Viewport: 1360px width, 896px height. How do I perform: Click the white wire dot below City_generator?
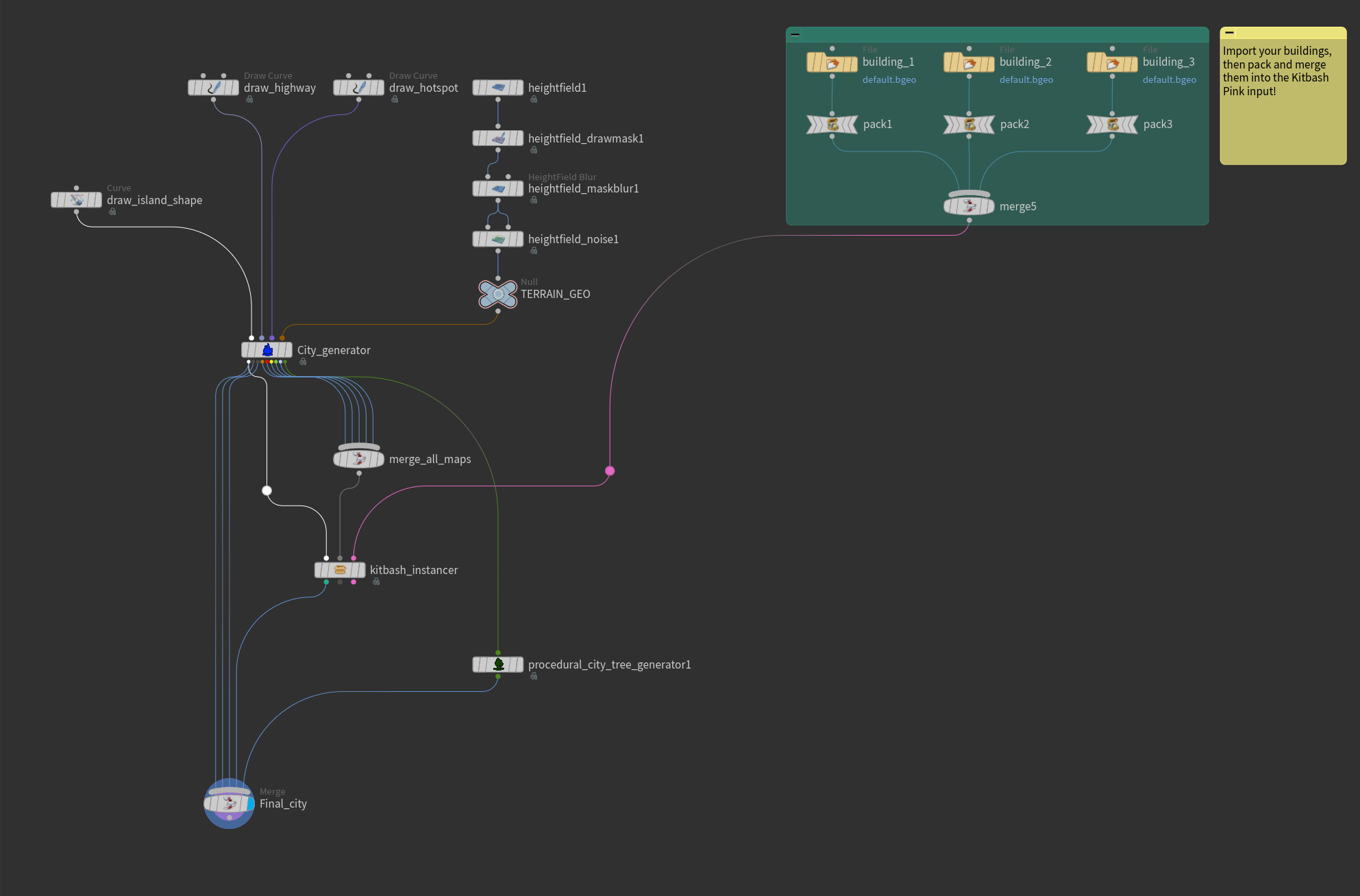pos(267,490)
